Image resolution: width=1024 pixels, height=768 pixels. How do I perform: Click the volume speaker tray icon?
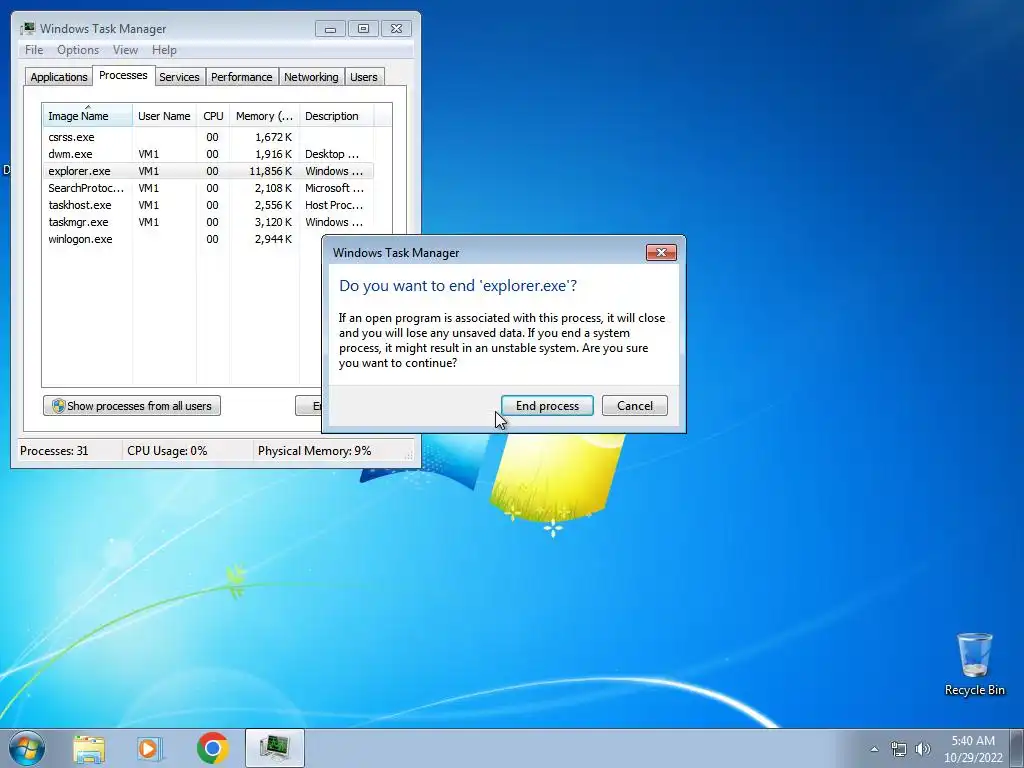coord(923,749)
